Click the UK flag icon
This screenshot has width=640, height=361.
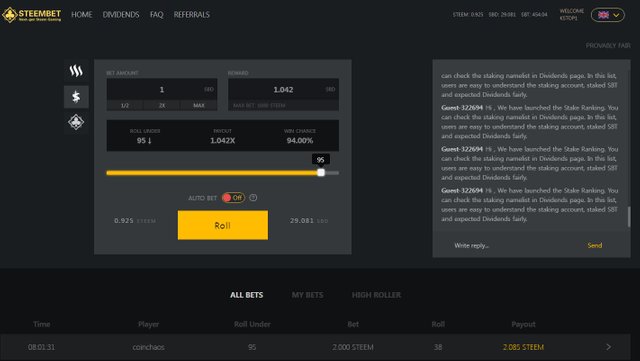coord(603,15)
